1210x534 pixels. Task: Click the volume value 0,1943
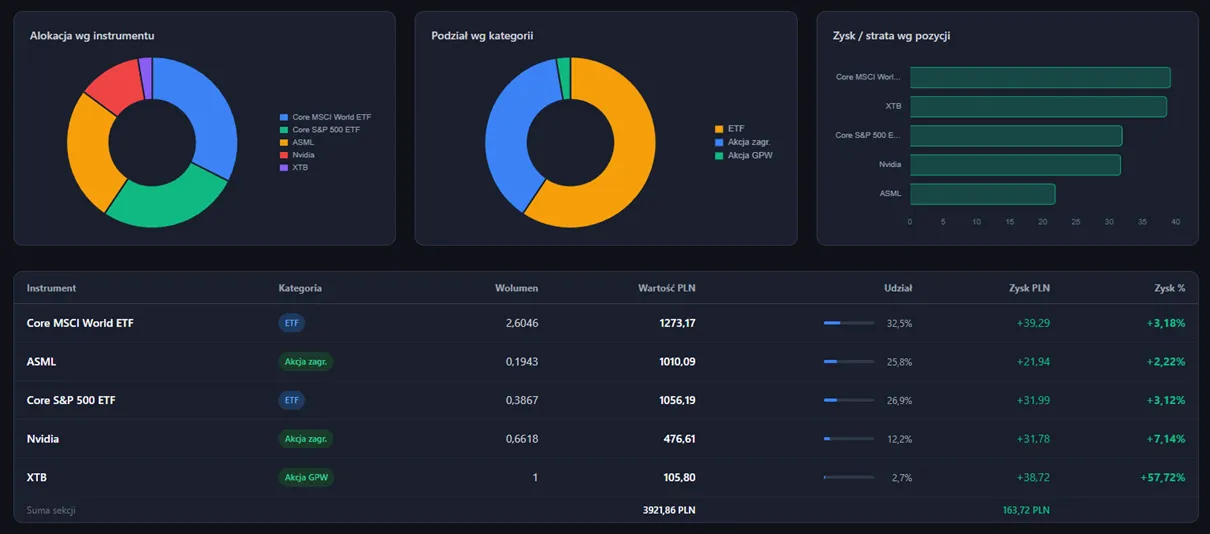[x=522, y=362]
